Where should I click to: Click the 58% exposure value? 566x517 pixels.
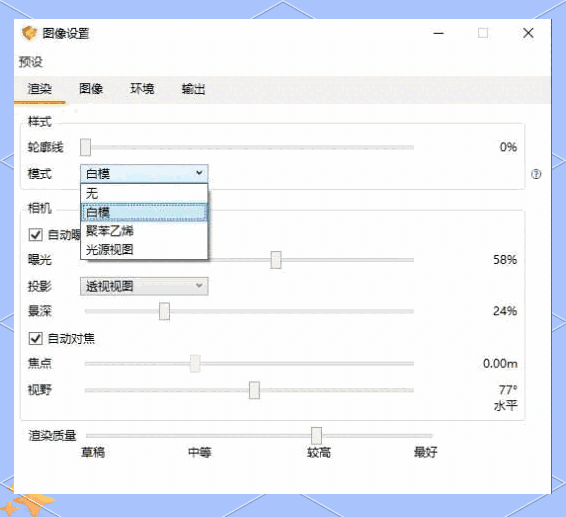pos(505,260)
